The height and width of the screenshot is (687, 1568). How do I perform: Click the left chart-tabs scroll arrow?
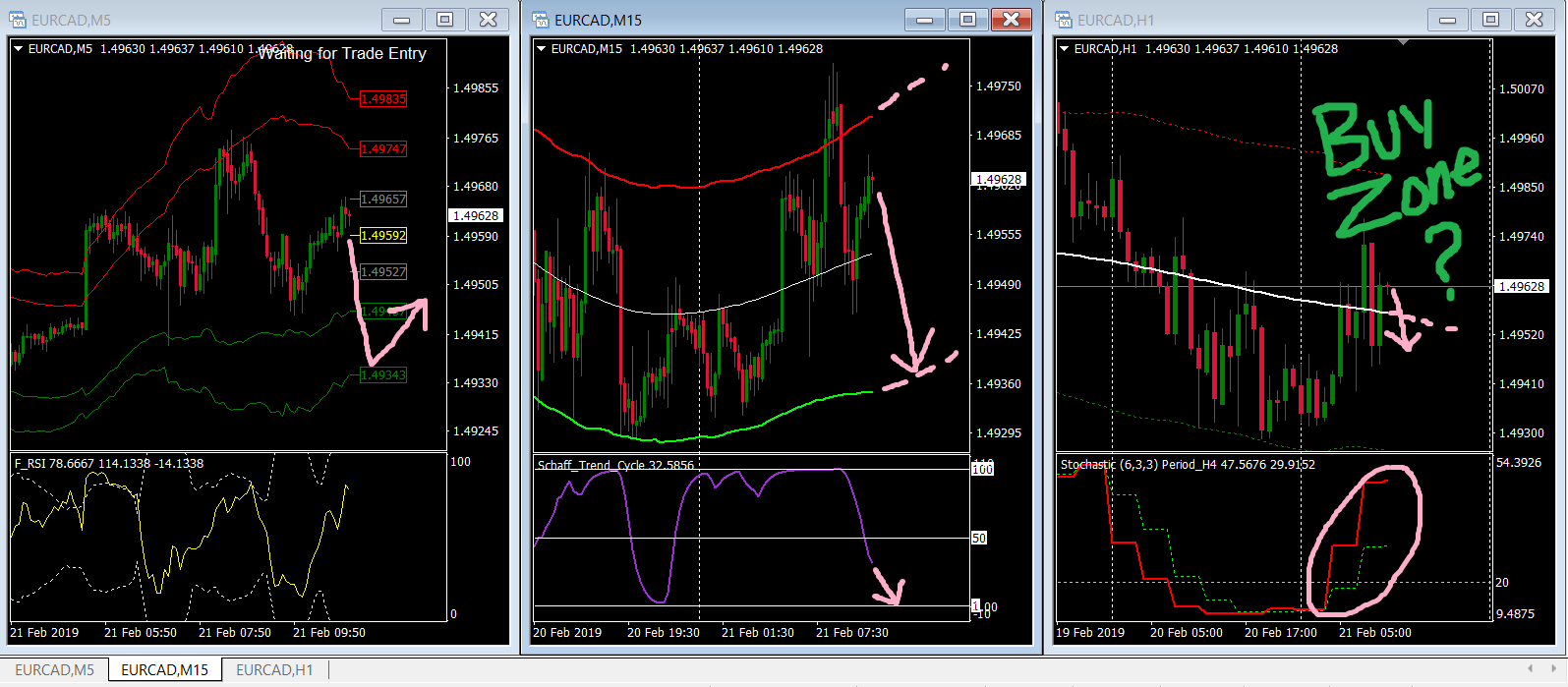(x=1529, y=668)
